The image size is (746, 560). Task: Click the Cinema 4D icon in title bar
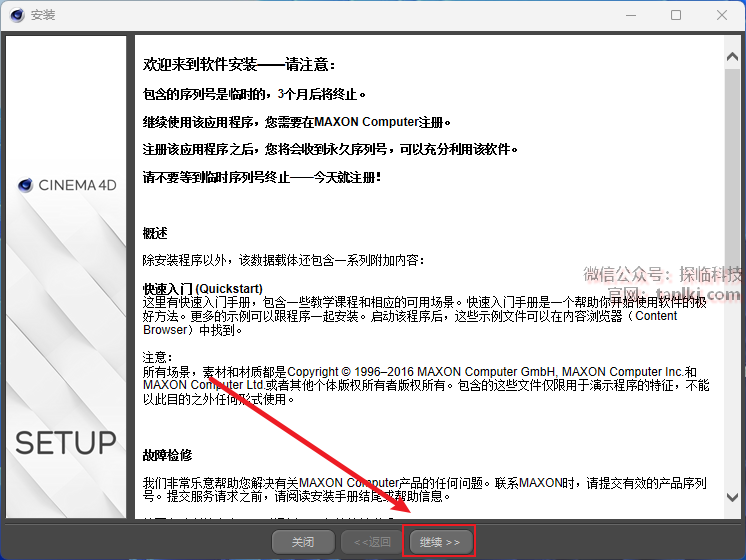click(x=17, y=15)
